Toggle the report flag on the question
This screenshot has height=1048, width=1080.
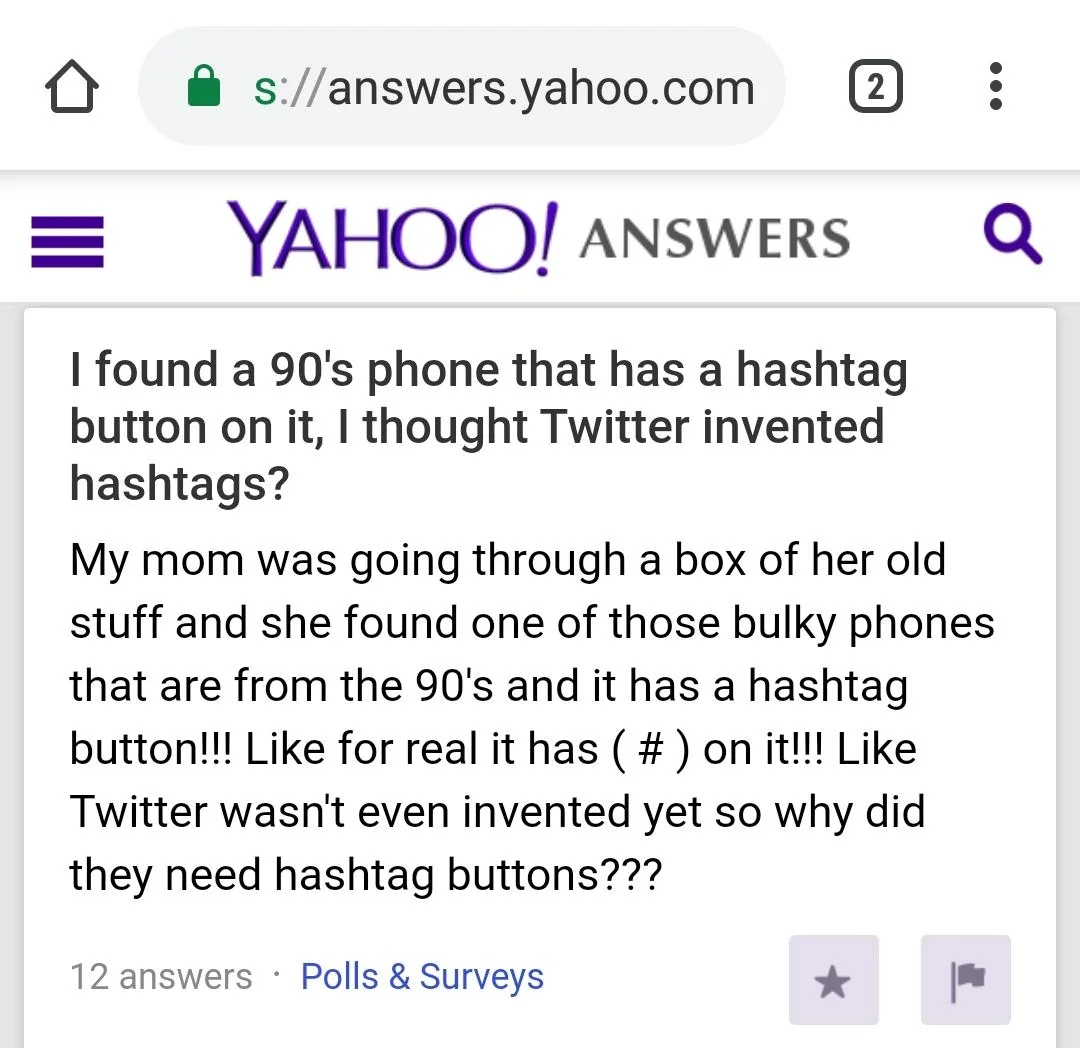tap(965, 980)
